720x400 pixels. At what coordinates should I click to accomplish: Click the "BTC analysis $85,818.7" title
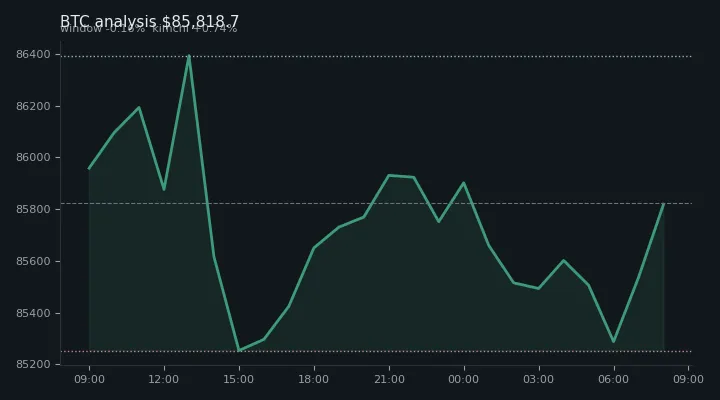pos(149,21)
